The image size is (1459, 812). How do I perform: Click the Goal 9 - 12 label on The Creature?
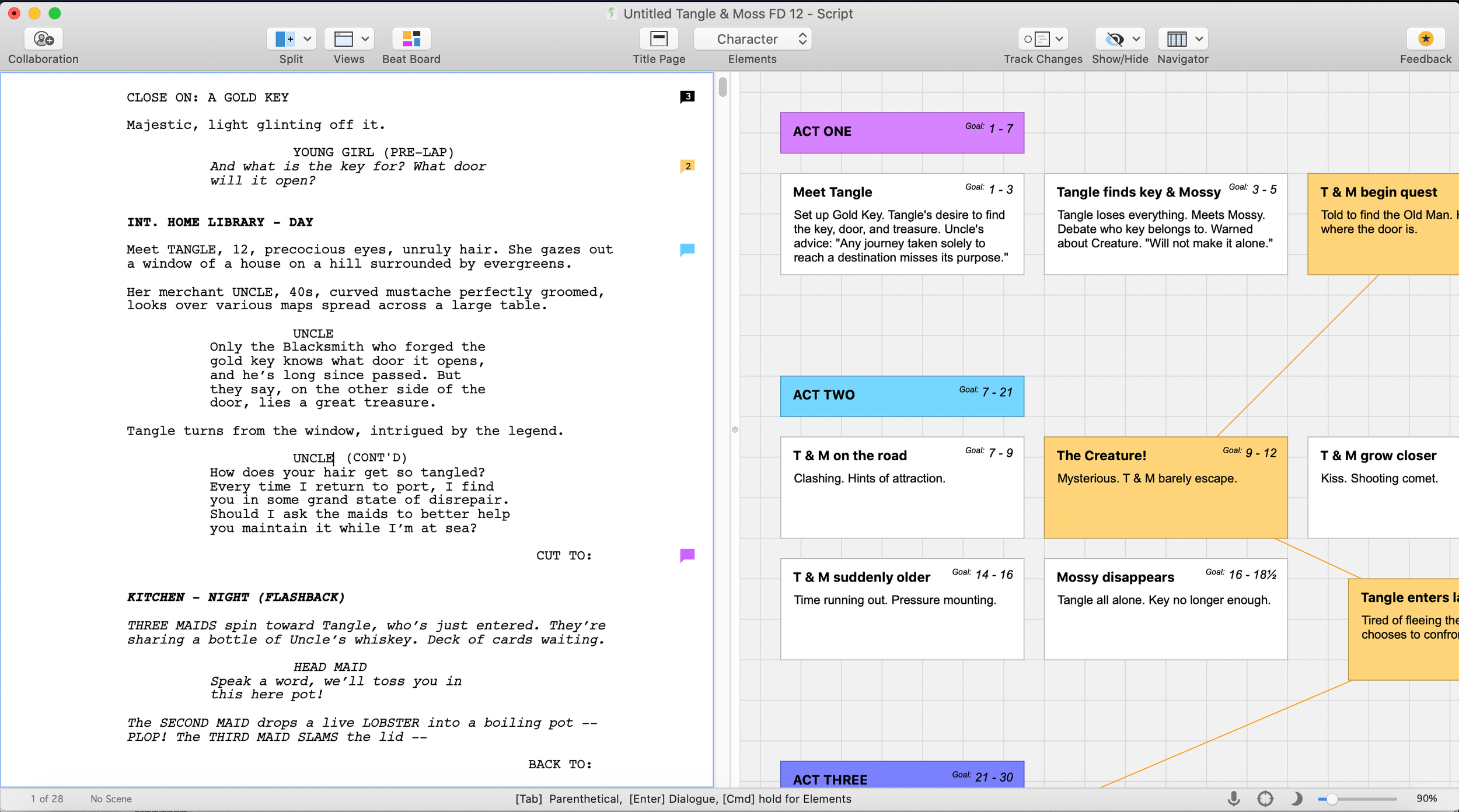1249,453
